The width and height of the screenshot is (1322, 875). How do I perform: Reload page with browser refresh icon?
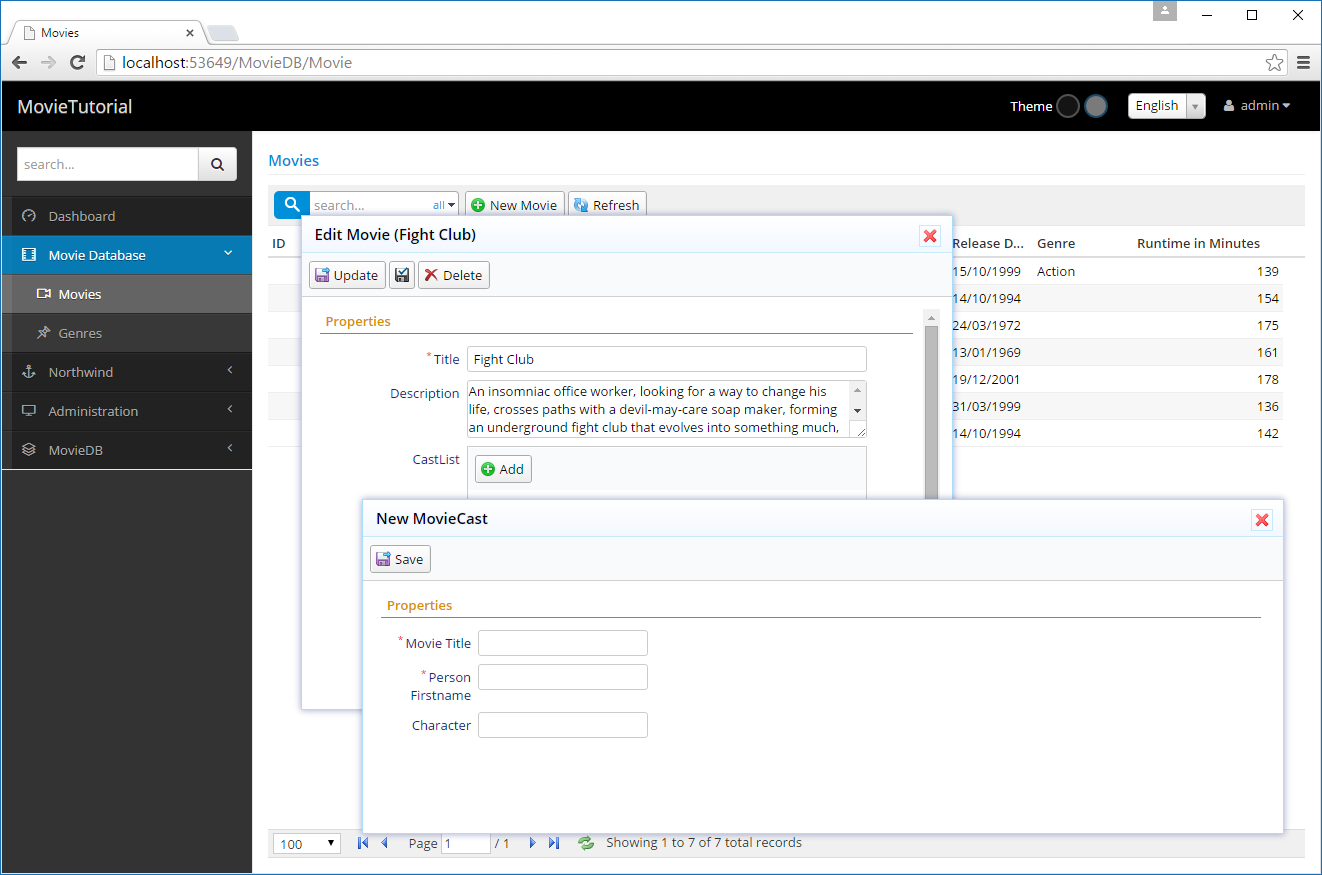(x=77, y=62)
